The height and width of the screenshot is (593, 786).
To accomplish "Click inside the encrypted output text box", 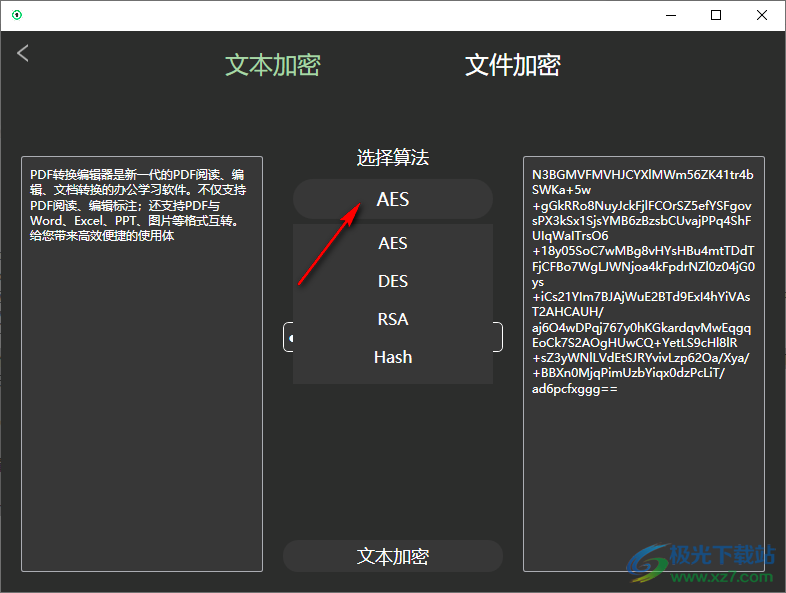I will (x=644, y=364).
